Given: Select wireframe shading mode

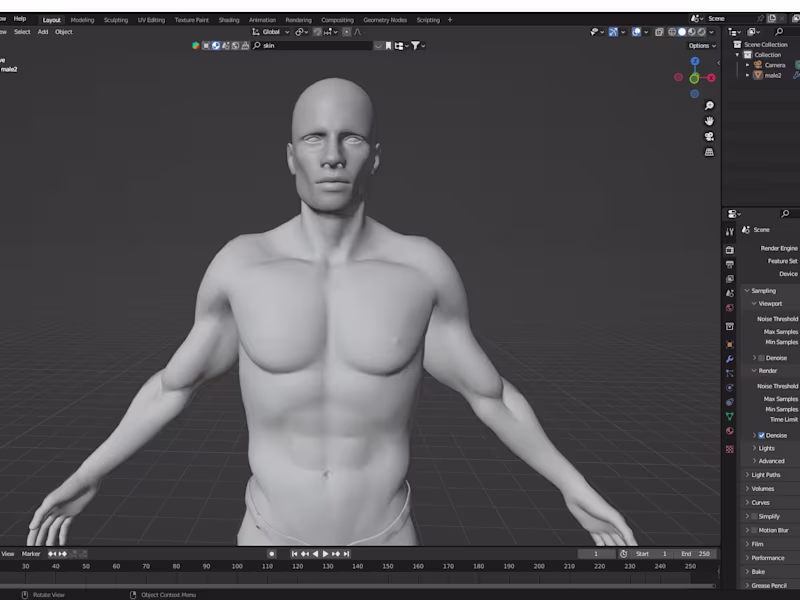Looking at the screenshot, I should (x=672, y=32).
